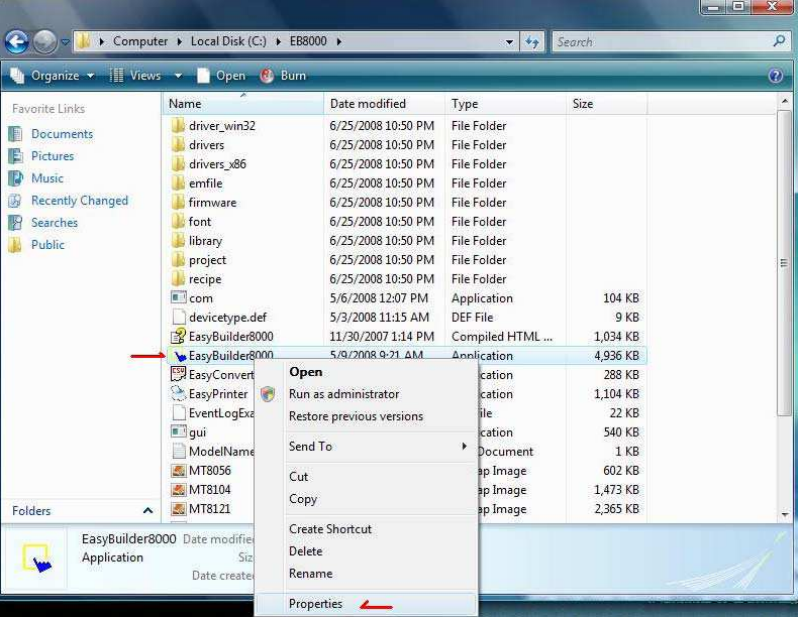Viewport: 798px width, 617px height.
Task: Choose Cut in the context menu
Action: (x=366, y=477)
